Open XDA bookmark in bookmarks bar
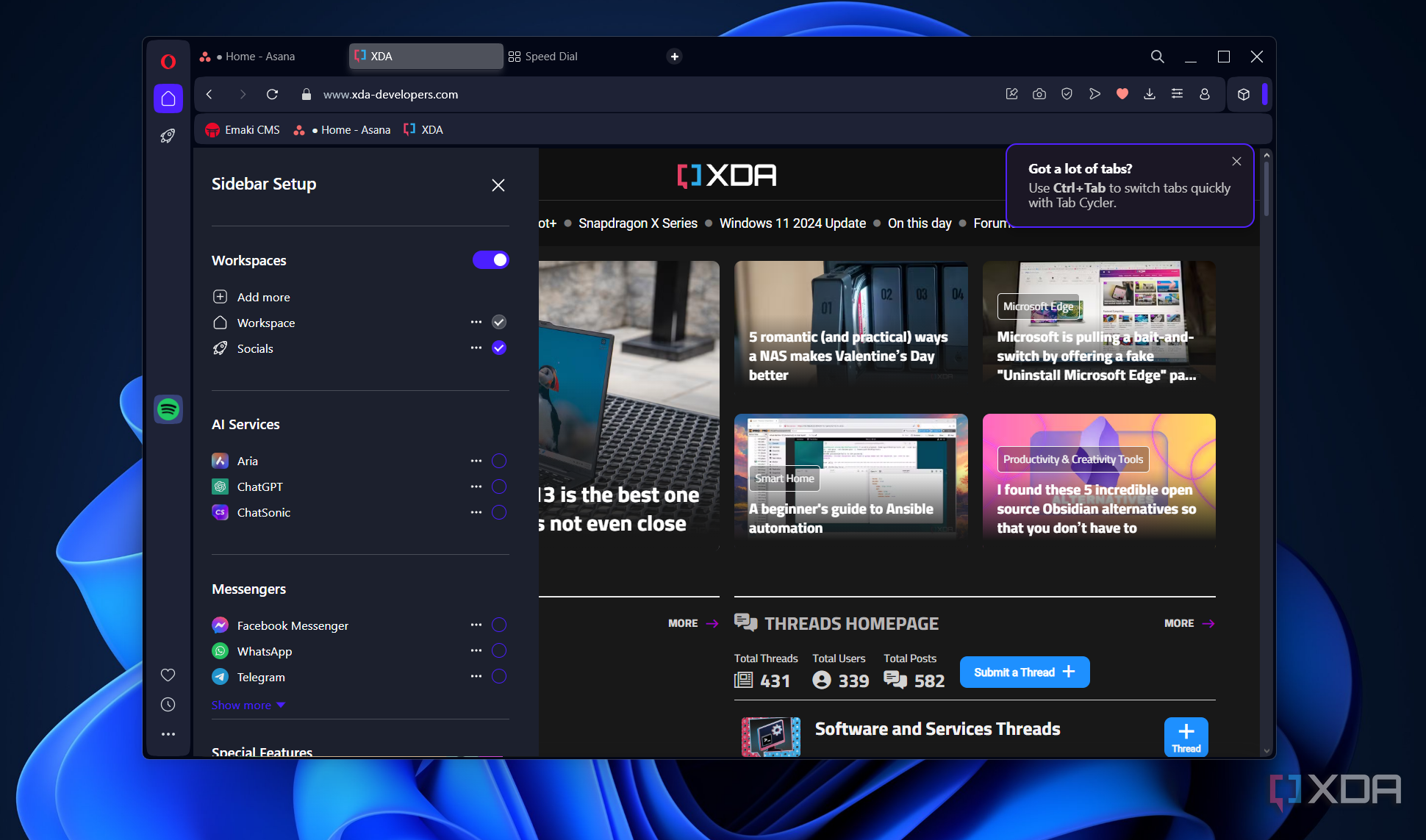 point(423,130)
